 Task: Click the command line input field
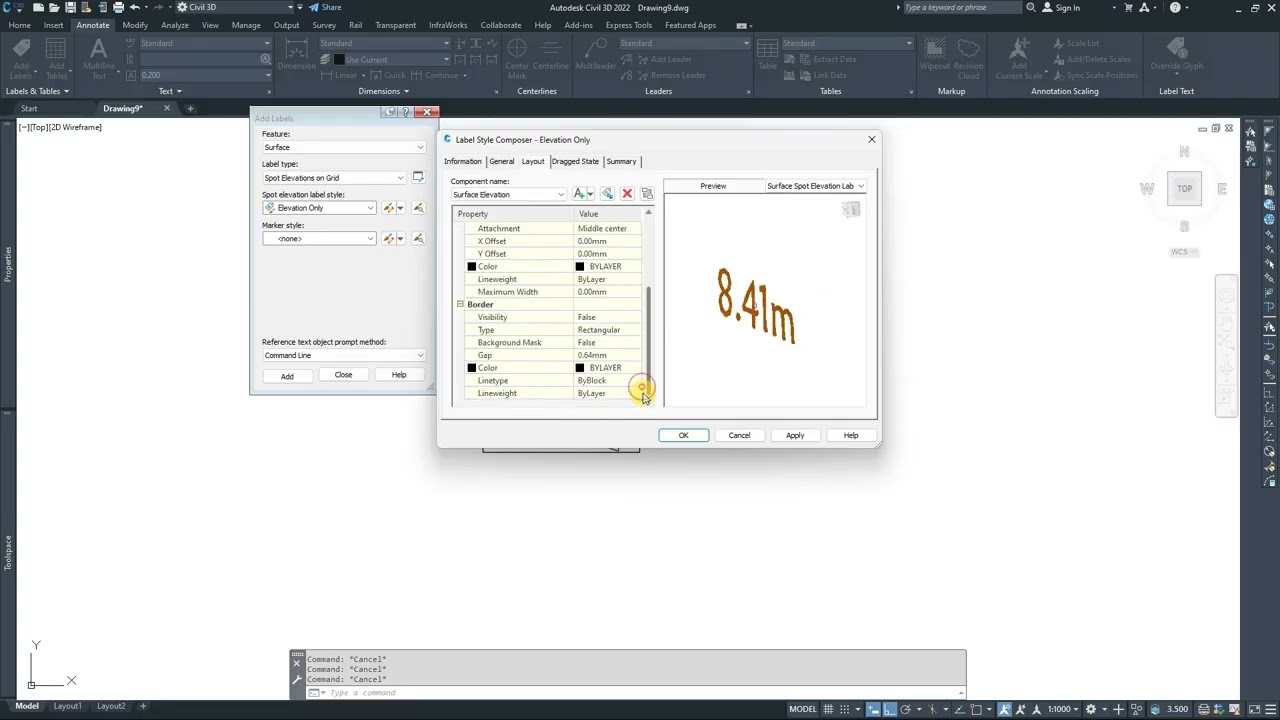tap(640, 693)
